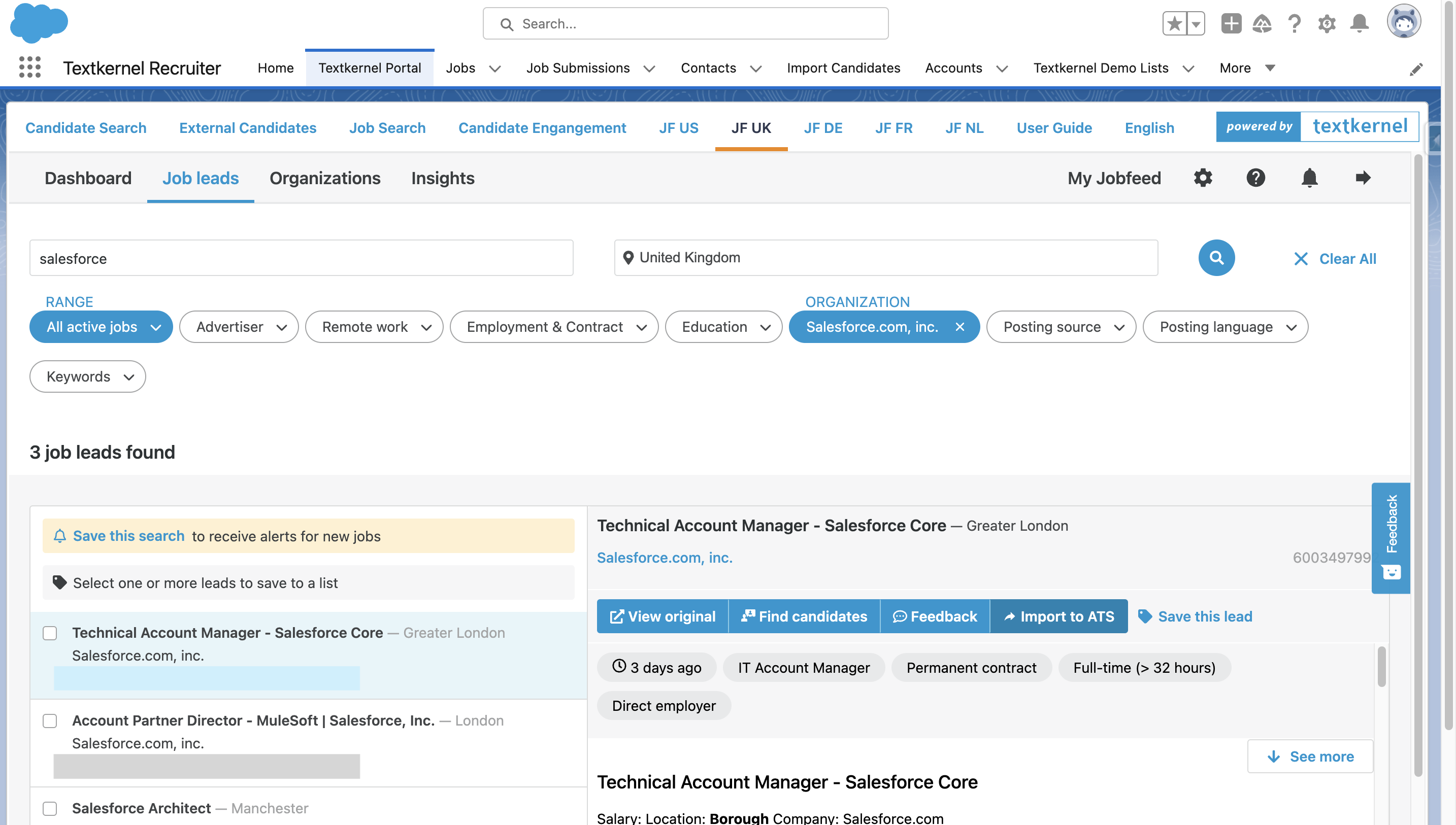Screen dimensions: 1456x825
Task: Open Salesforce setup gear menu
Action: click(1326, 24)
